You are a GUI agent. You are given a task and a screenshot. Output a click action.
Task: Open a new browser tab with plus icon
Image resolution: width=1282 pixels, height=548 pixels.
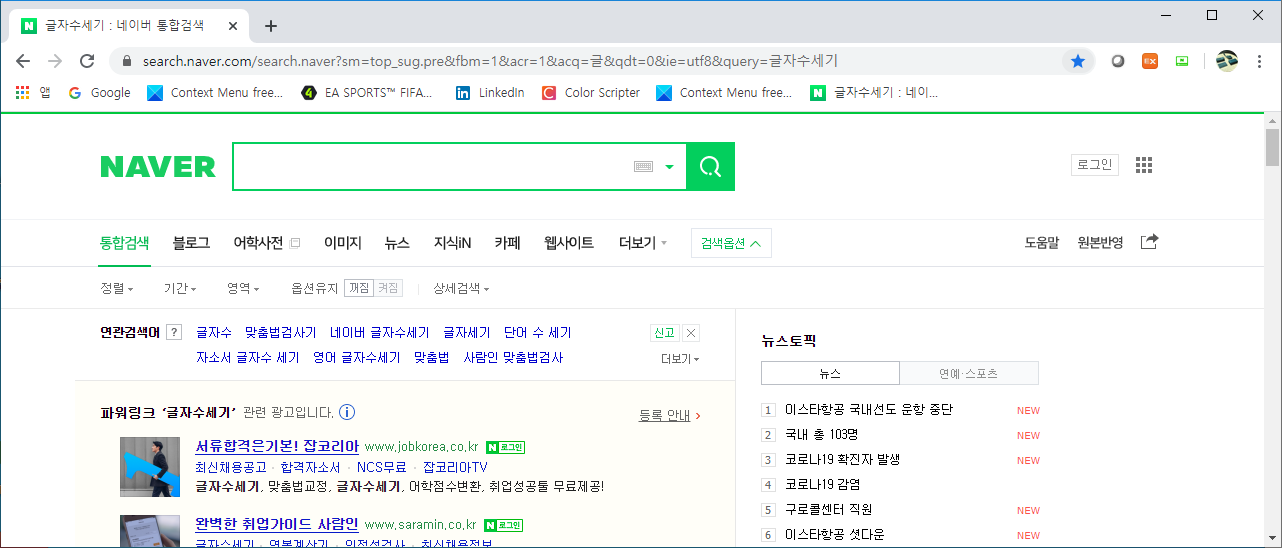(270, 26)
